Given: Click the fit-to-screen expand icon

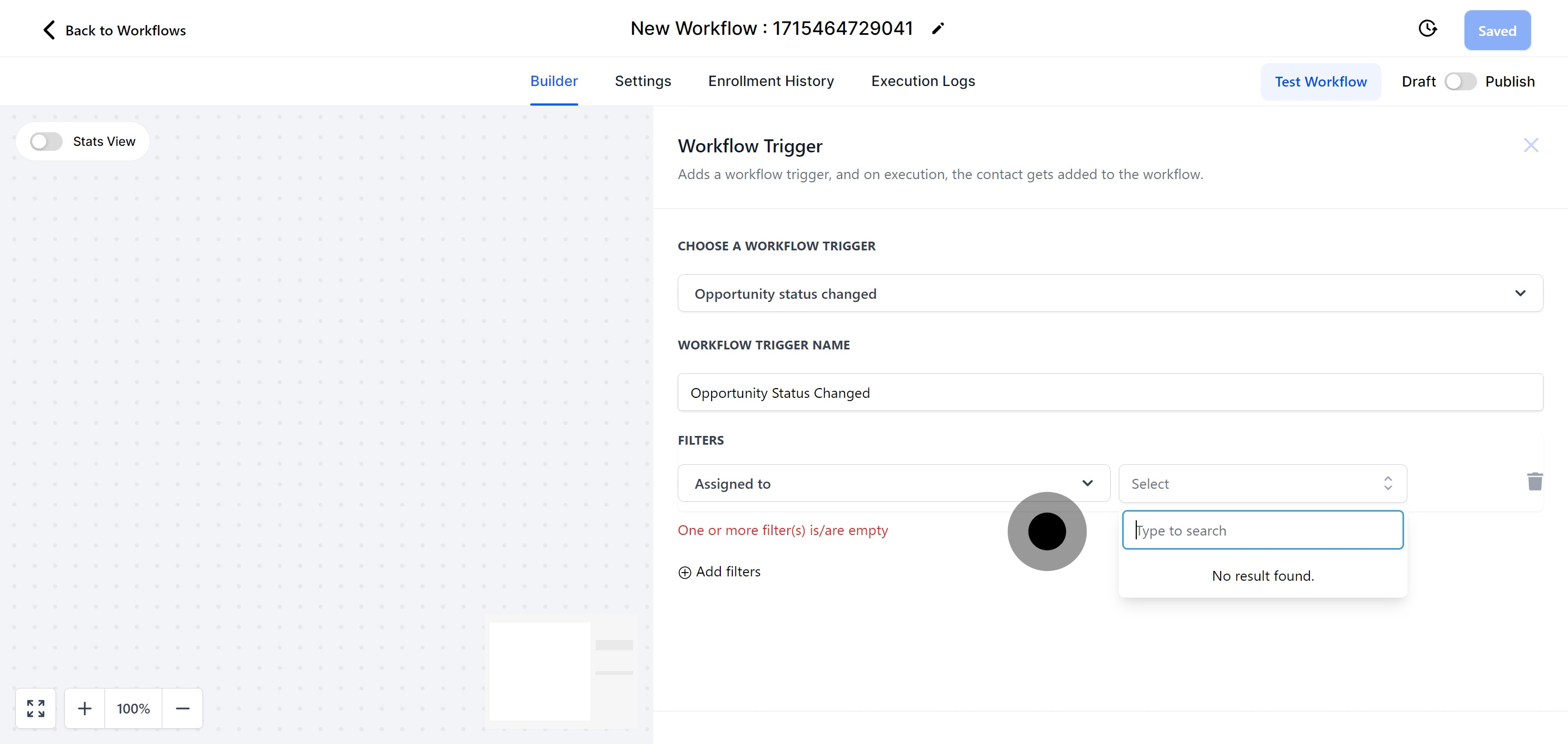Looking at the screenshot, I should coord(35,708).
